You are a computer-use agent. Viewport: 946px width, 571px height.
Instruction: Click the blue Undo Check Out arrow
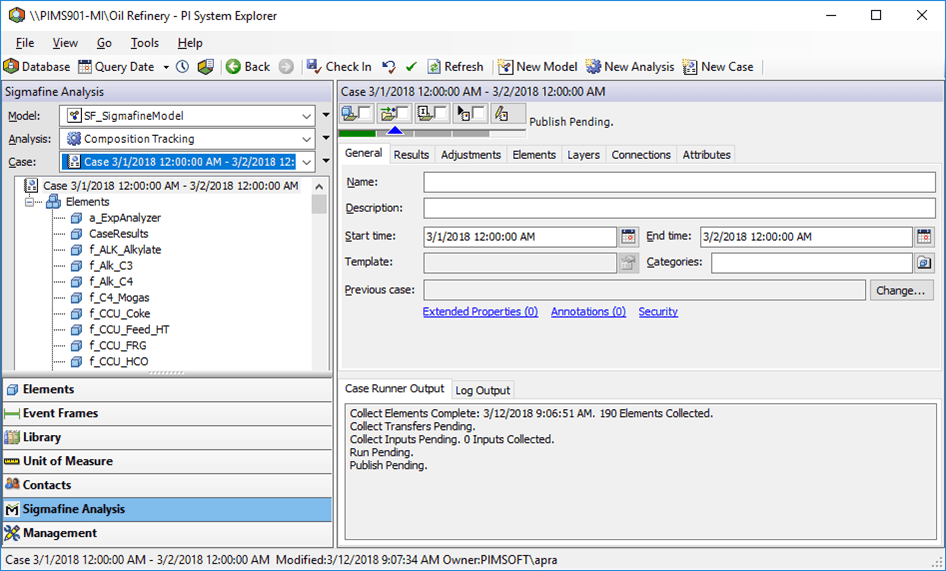point(389,67)
